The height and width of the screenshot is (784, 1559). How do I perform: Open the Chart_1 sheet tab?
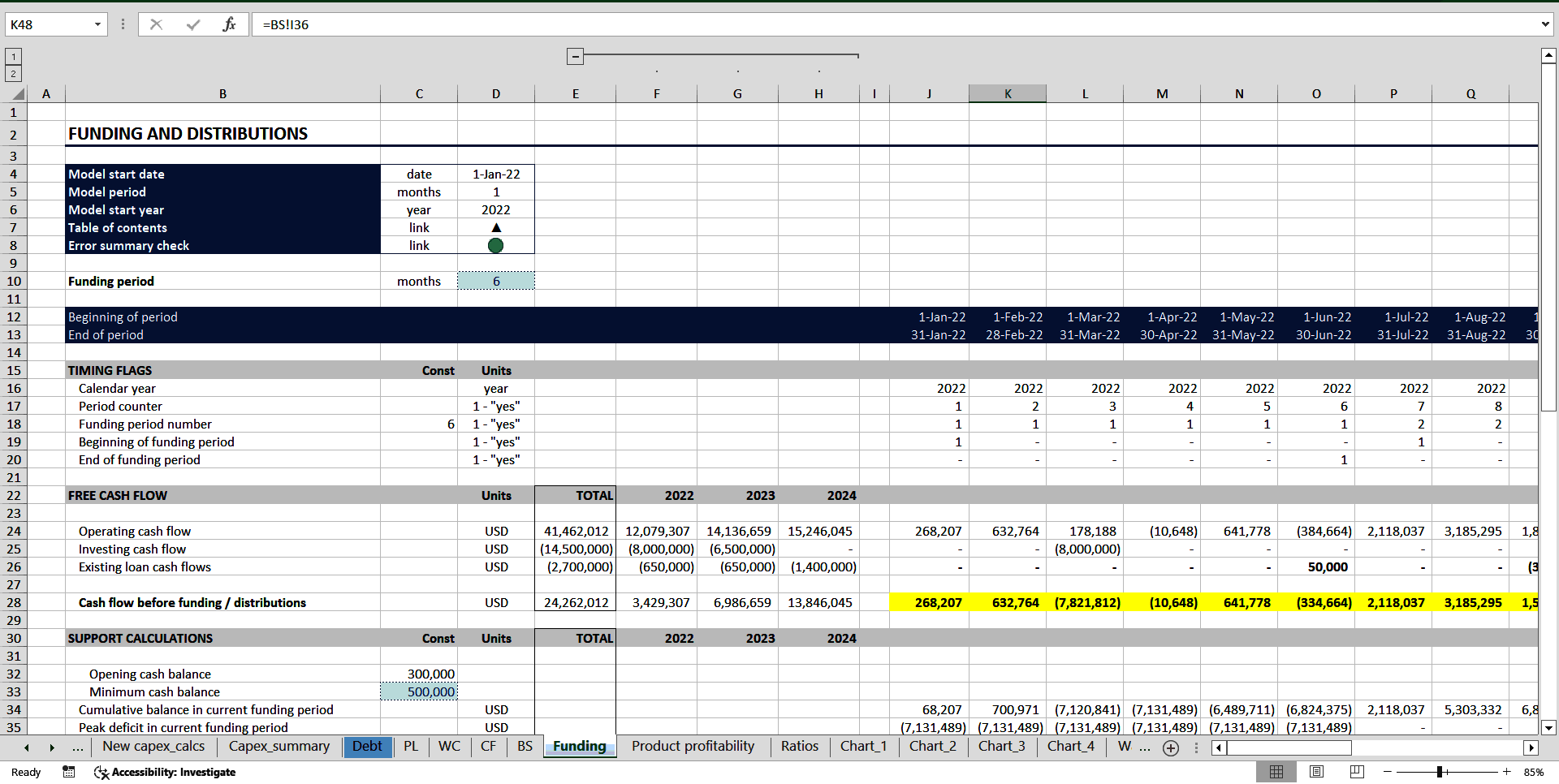863,746
